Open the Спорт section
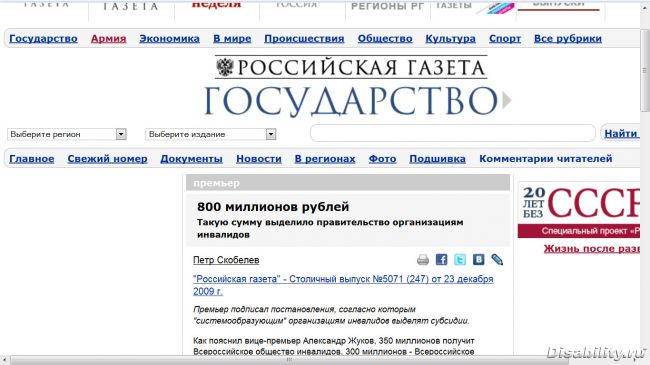The image size is (650, 365). 505,39
